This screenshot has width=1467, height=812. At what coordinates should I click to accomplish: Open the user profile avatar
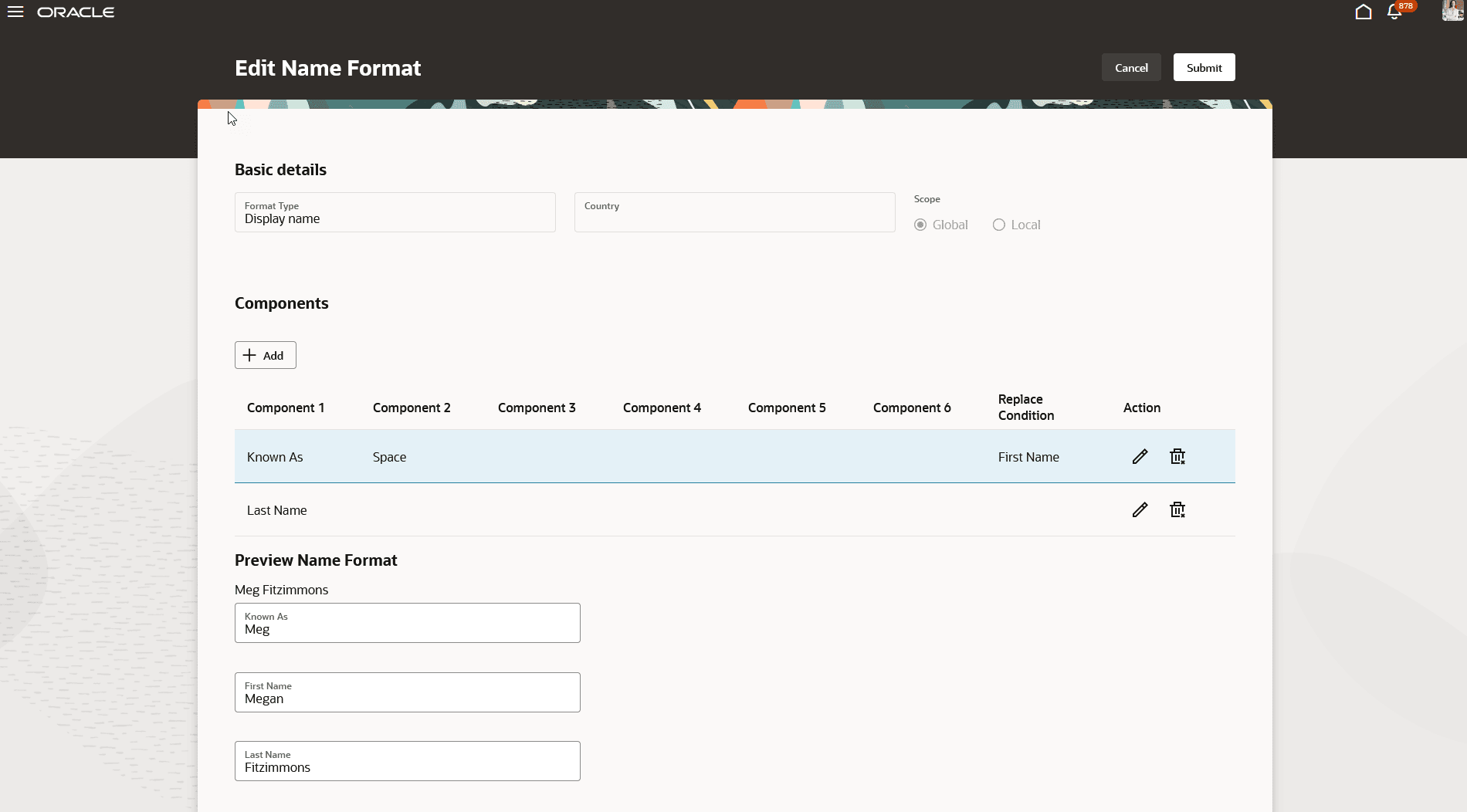[x=1452, y=11]
